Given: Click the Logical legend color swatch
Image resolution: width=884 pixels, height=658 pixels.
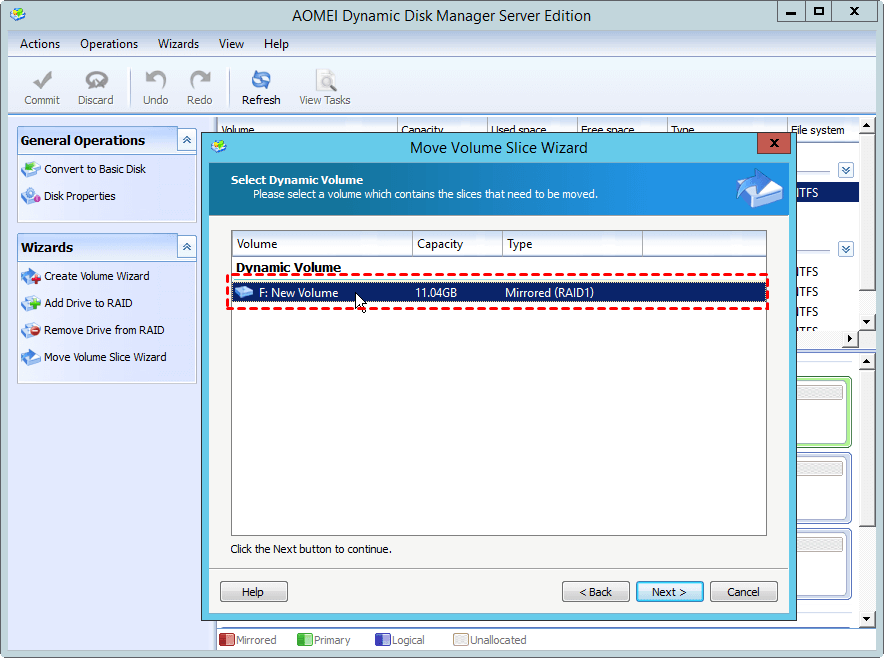Looking at the screenshot, I should point(383,639).
